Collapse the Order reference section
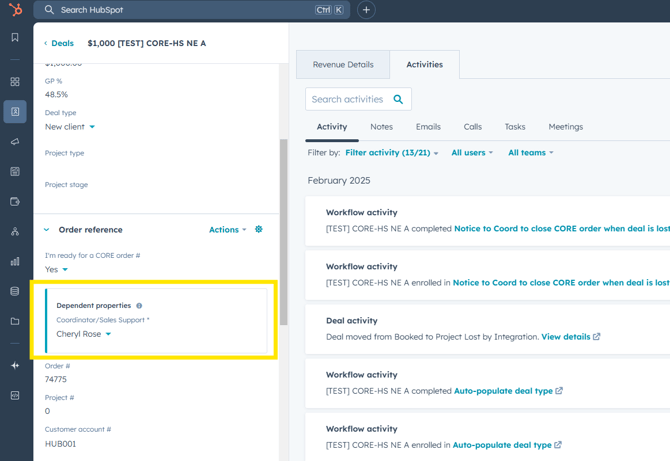Image resolution: width=670 pixels, height=461 pixels. [46, 230]
